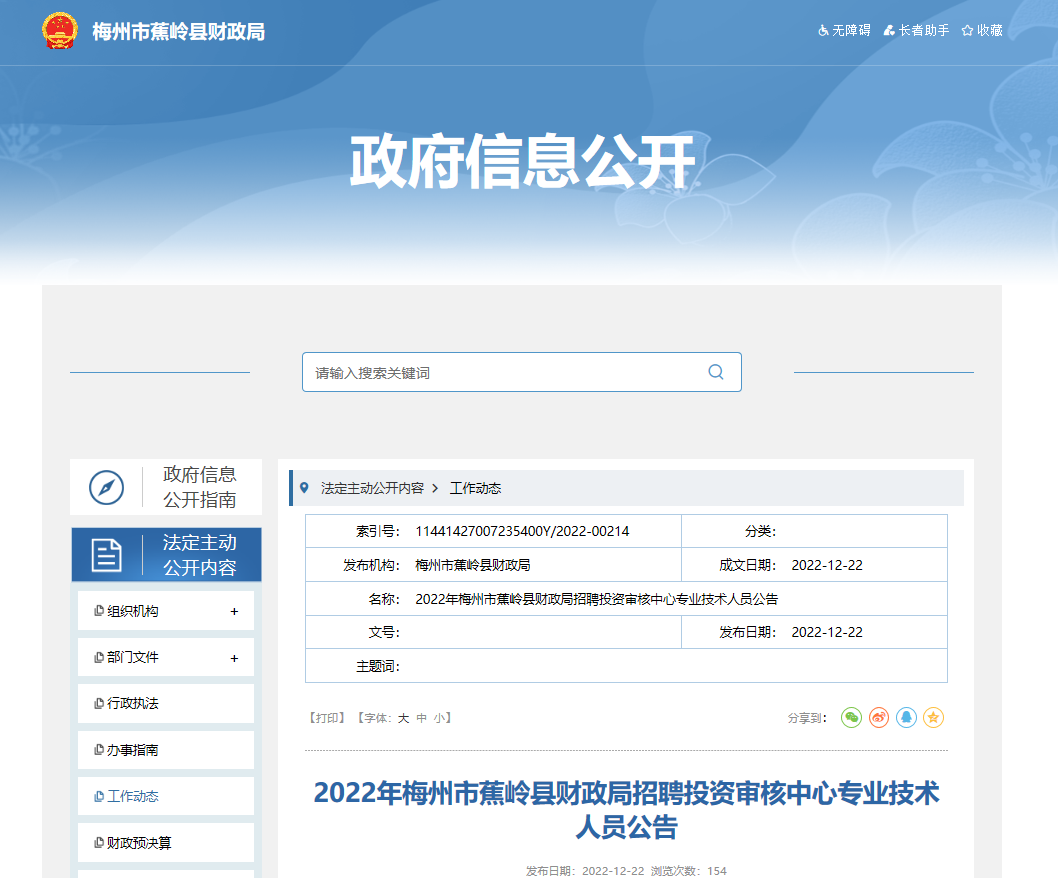Click the 打印 print link
The width and height of the screenshot is (1058, 878).
327,718
